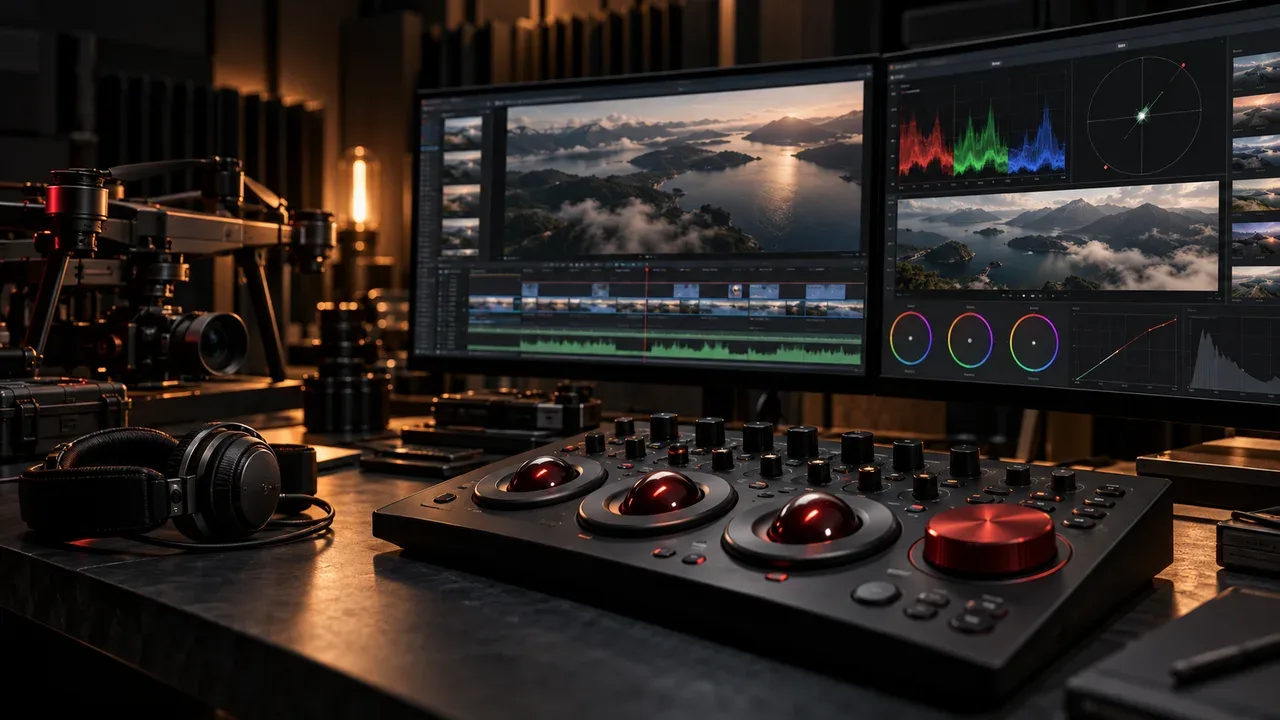This screenshot has width=1280, height=720.
Task: Adjust the rightmost of the three color wheels
Action: 1034,342
